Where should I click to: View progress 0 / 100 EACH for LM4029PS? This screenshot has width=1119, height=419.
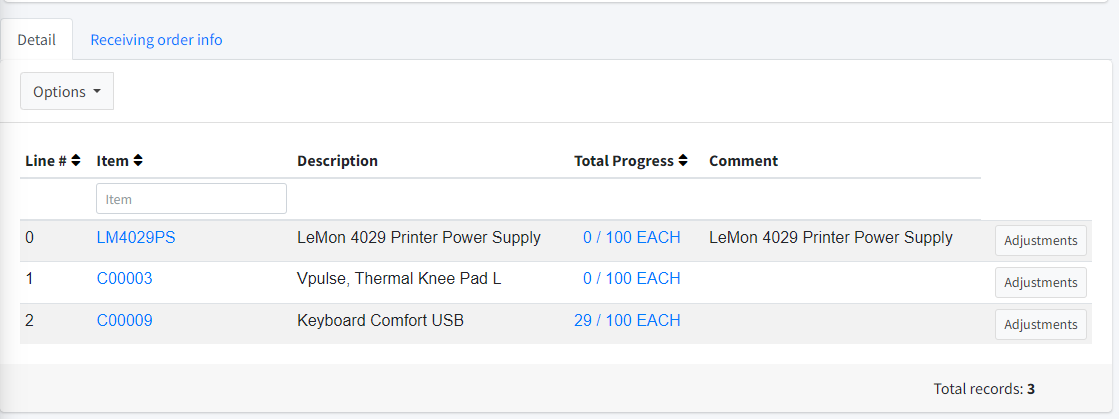tap(631, 238)
